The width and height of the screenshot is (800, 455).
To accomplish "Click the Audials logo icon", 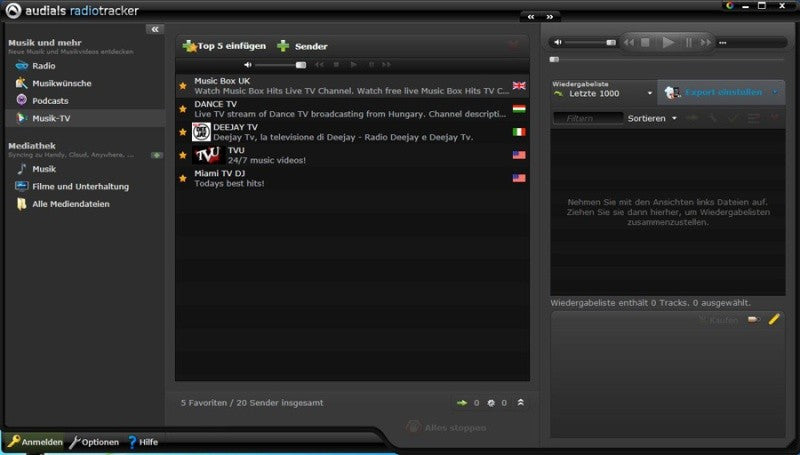I will tap(13, 11).
